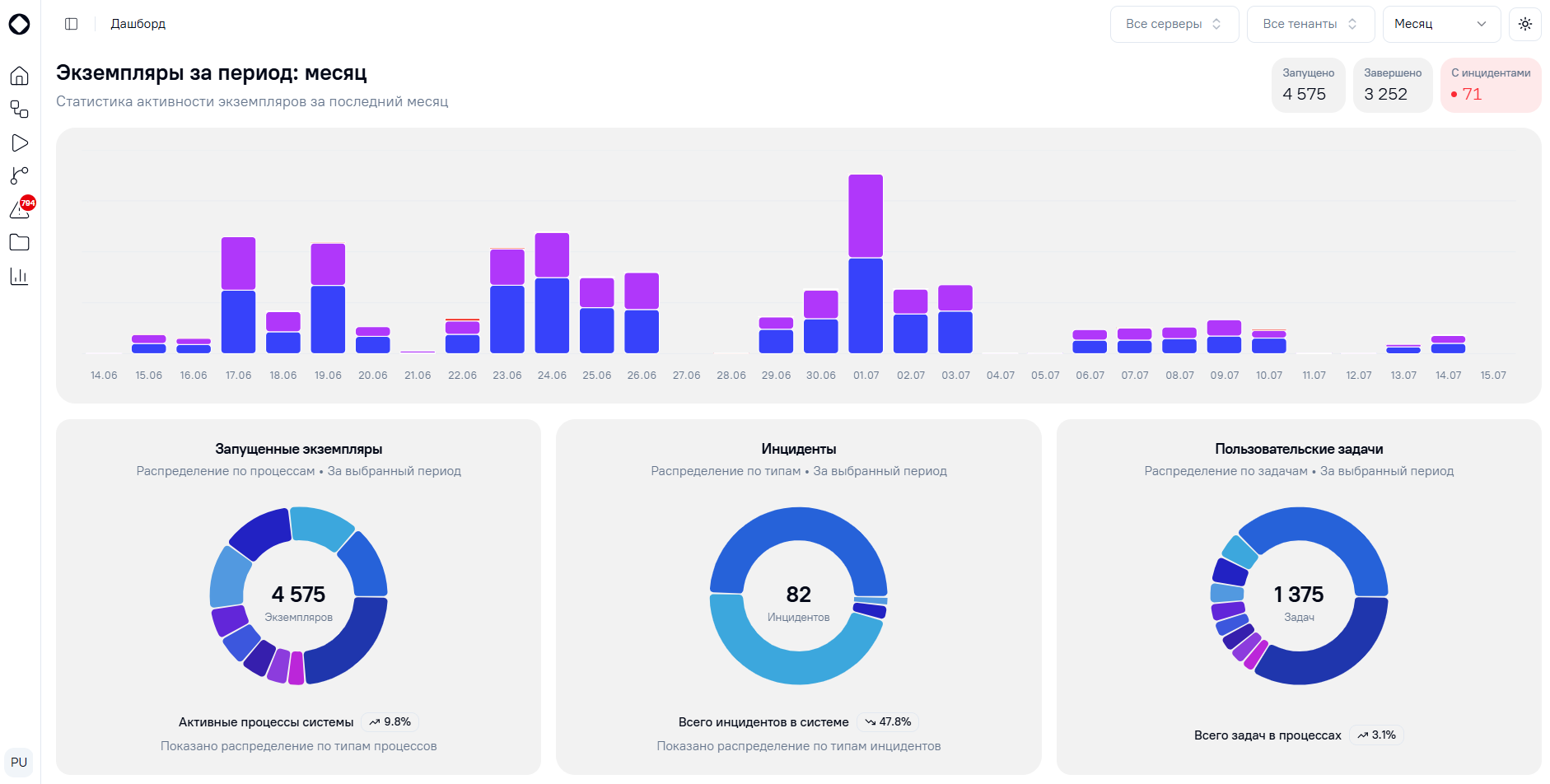Viewport: 1550px width, 784px height.
Task: Open the instances play icon in sidebar
Action: click(x=20, y=142)
